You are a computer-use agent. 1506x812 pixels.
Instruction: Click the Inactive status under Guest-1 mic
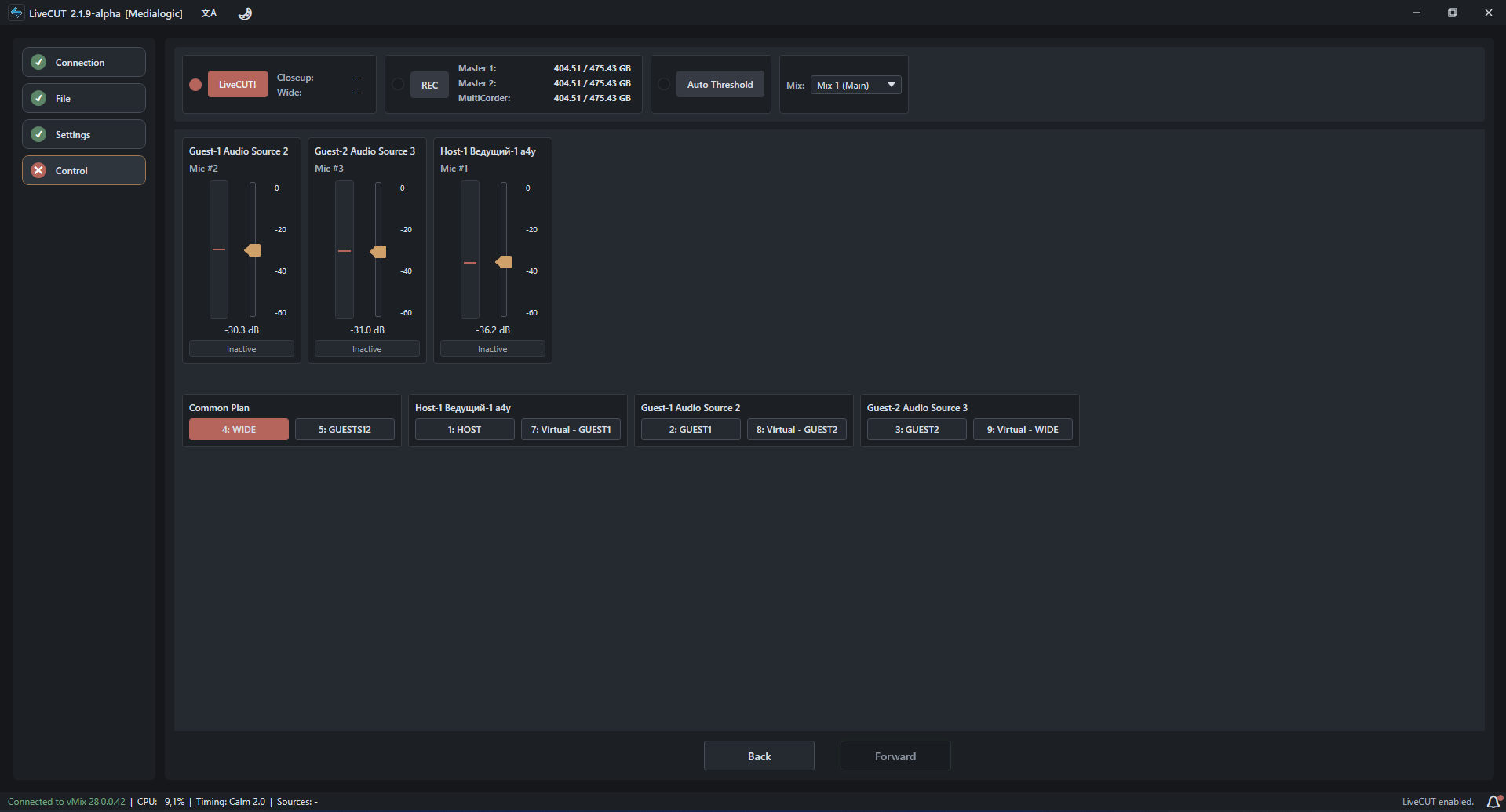pyautogui.click(x=242, y=349)
